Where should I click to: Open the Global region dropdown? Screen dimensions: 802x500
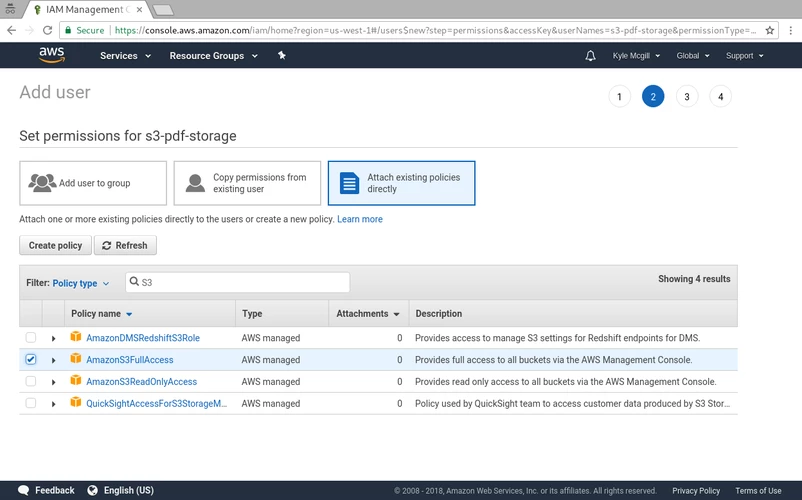693,56
